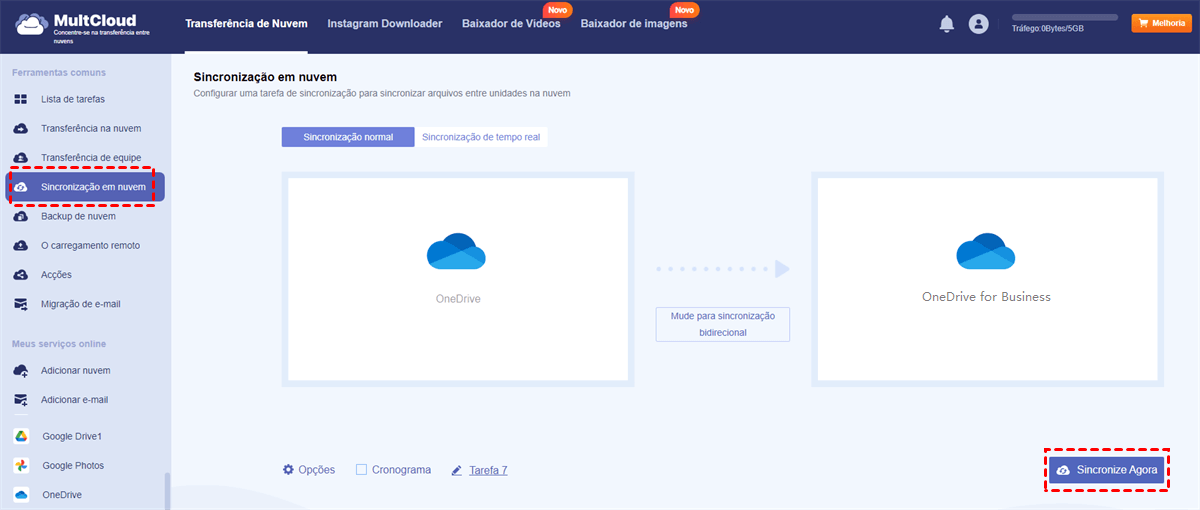Click the OneDrive for Business target logo
The height and width of the screenshot is (510, 1200).
click(x=986, y=251)
